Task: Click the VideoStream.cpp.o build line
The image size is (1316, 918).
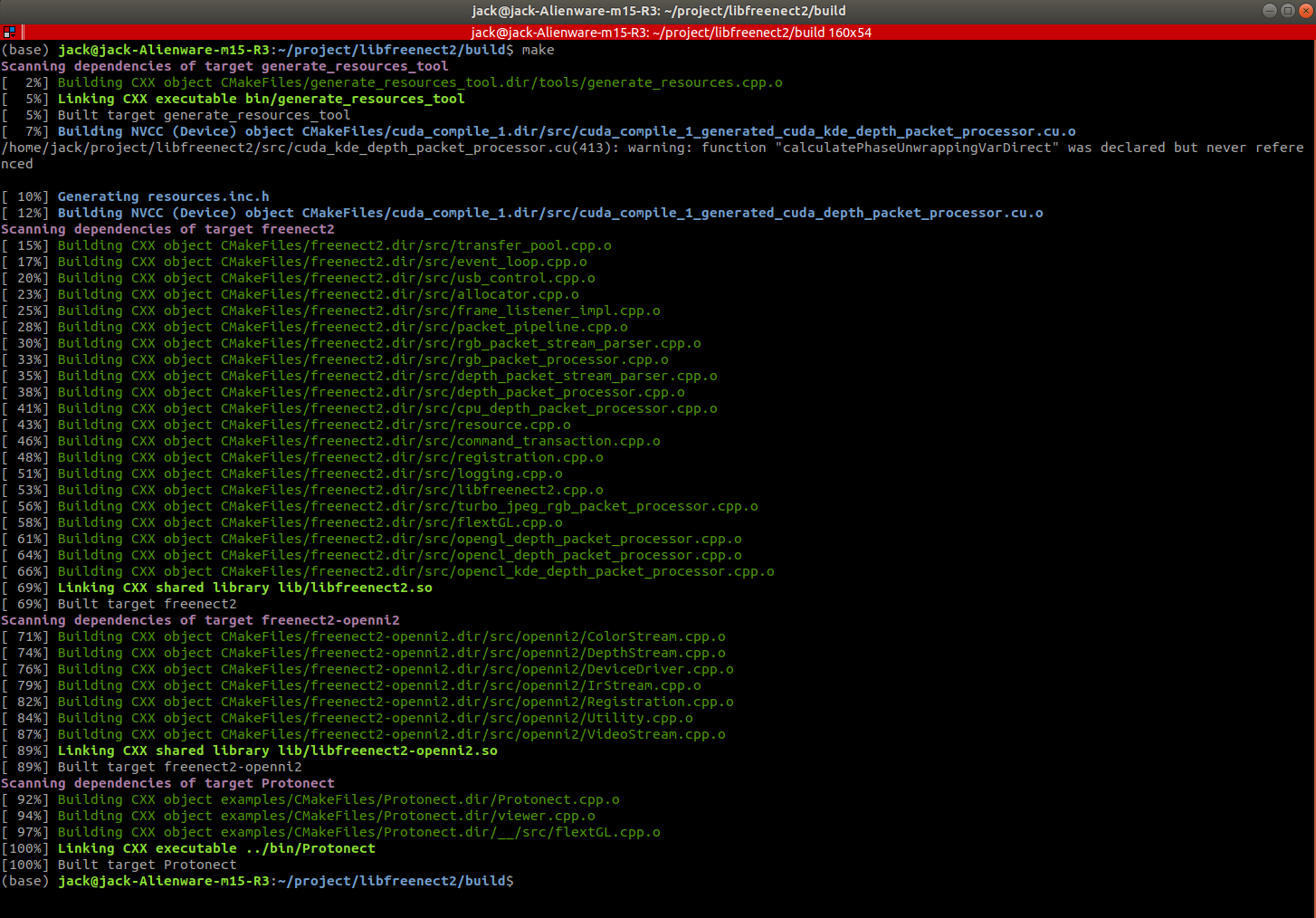Action: 363,734
